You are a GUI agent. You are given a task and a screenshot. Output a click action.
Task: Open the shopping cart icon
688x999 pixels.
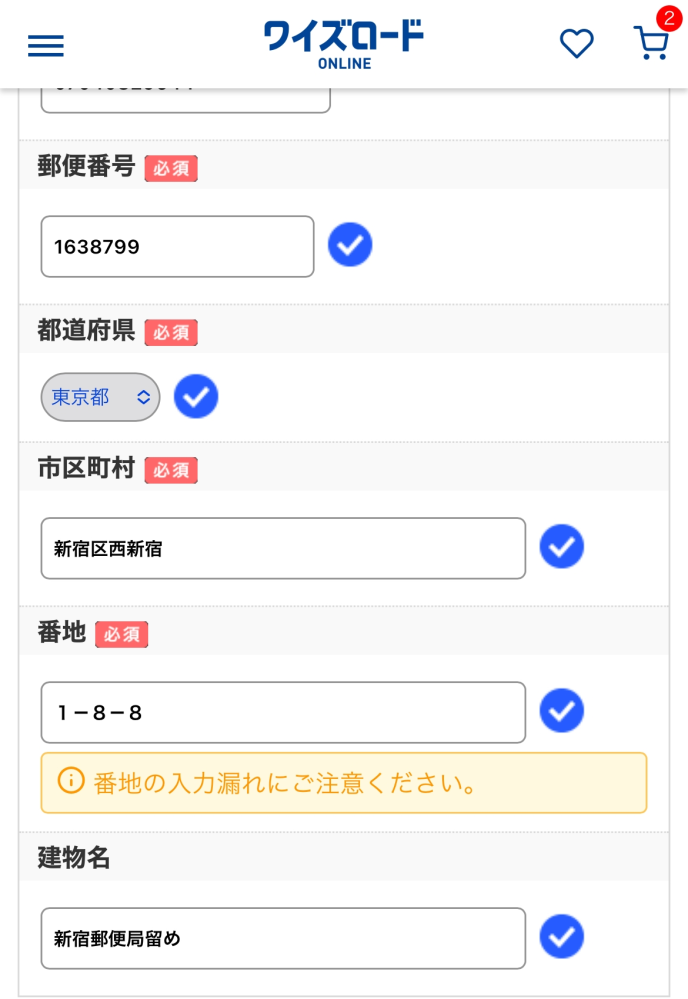coord(651,44)
